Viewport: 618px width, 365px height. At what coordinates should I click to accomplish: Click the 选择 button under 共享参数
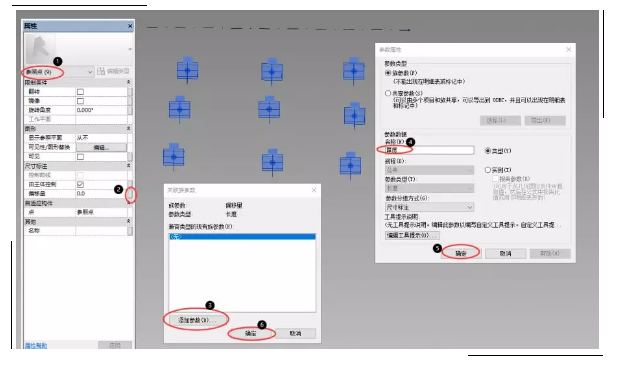(x=500, y=120)
